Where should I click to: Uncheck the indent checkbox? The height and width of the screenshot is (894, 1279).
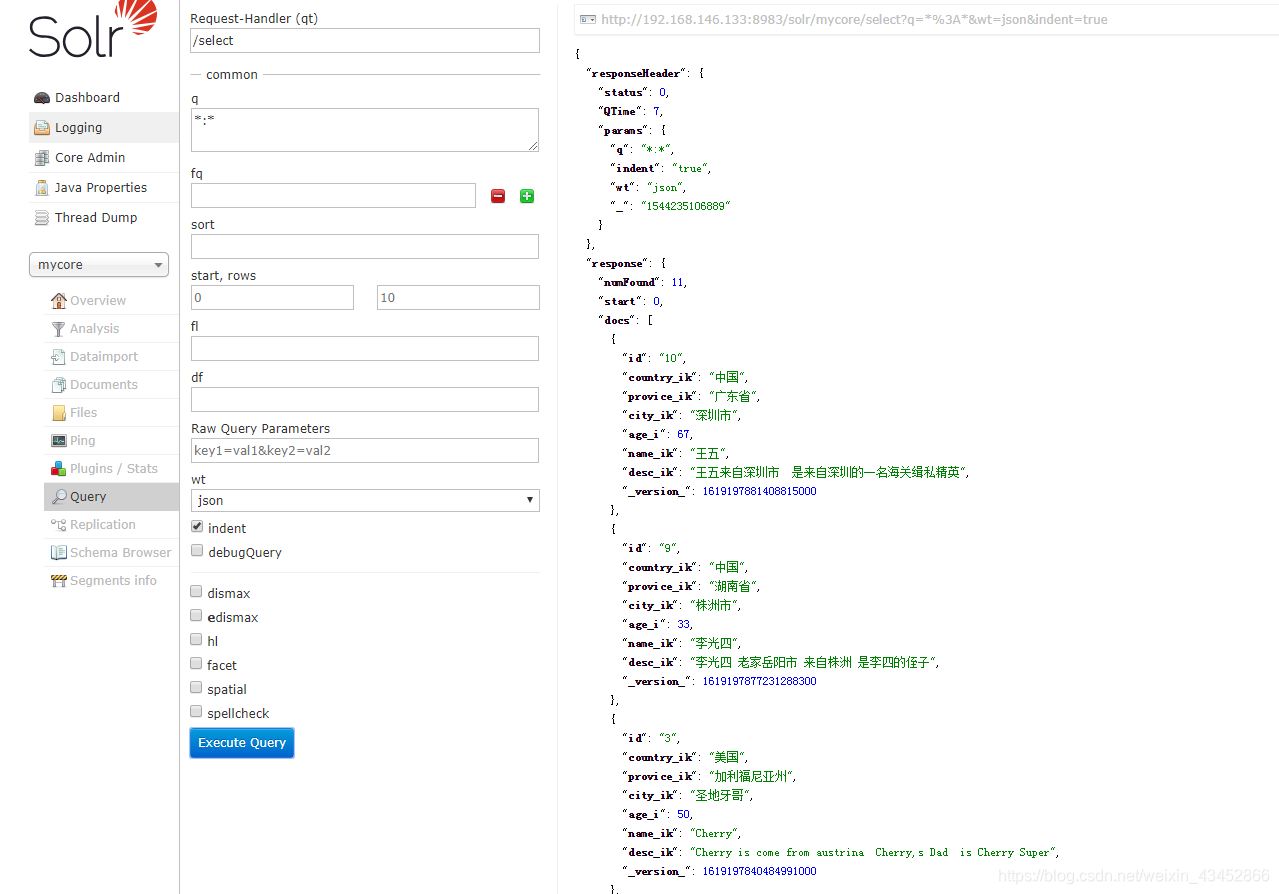(197, 527)
